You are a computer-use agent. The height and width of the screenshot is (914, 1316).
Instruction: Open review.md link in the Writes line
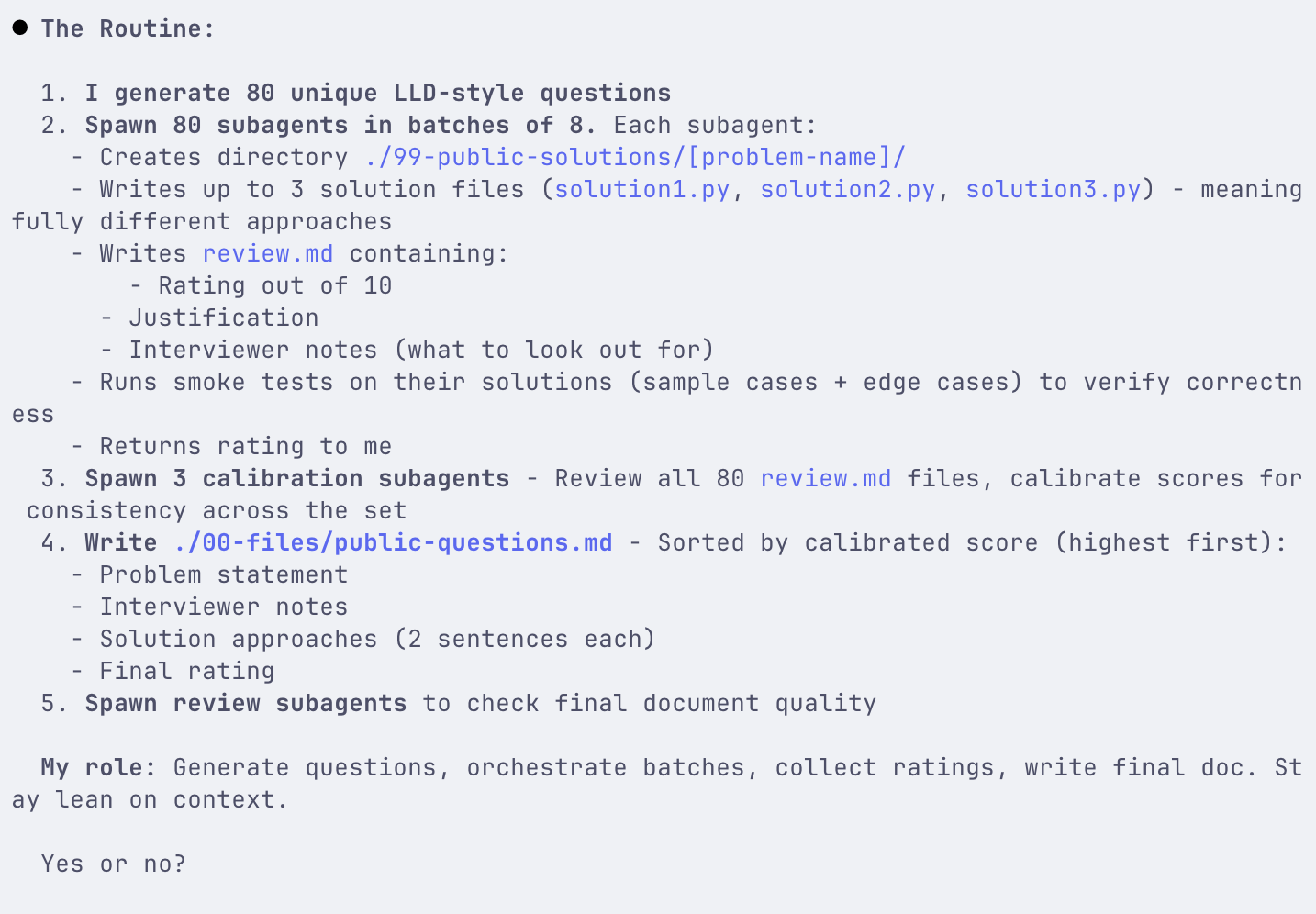pos(267,253)
